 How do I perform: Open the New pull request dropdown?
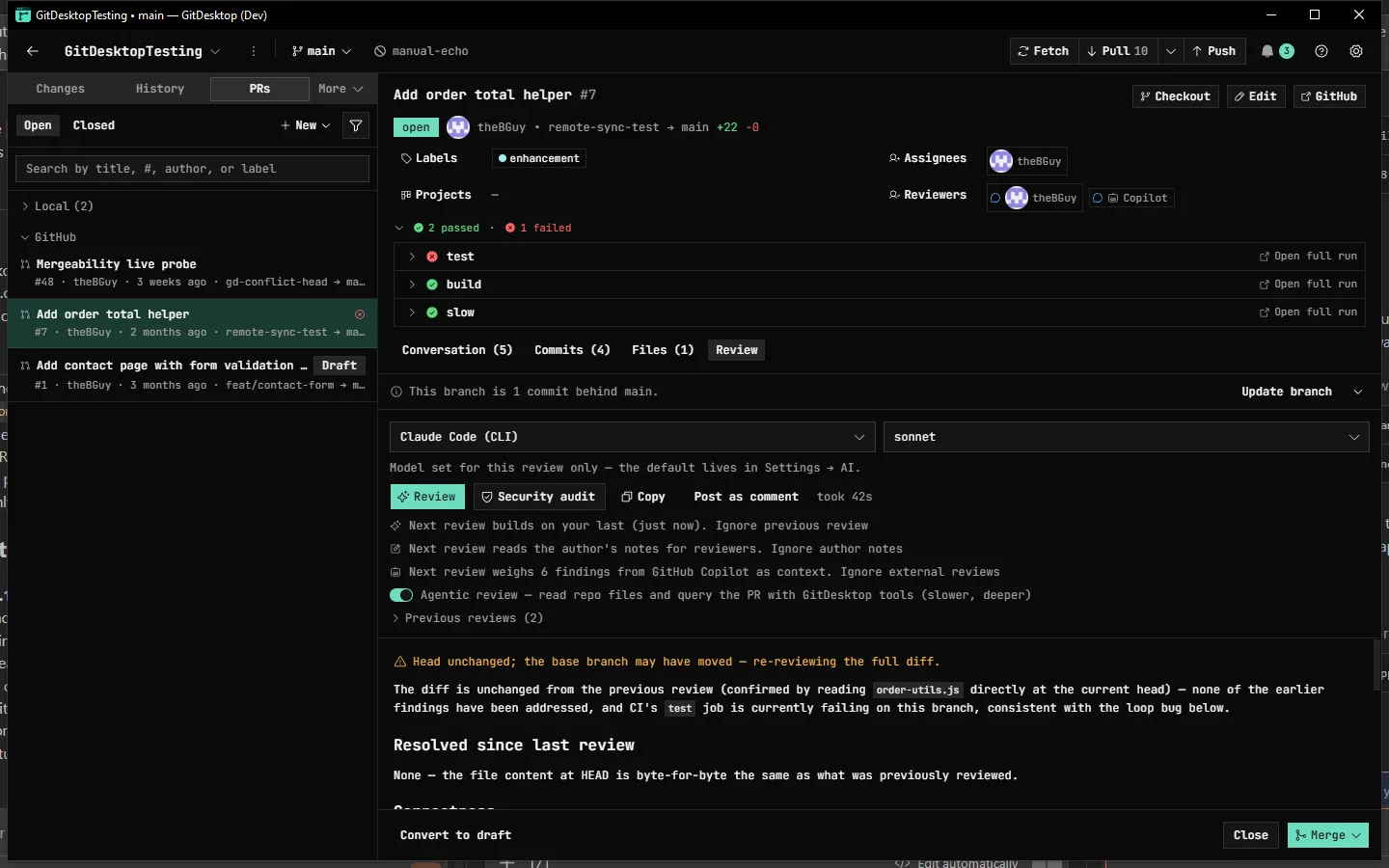tap(306, 125)
